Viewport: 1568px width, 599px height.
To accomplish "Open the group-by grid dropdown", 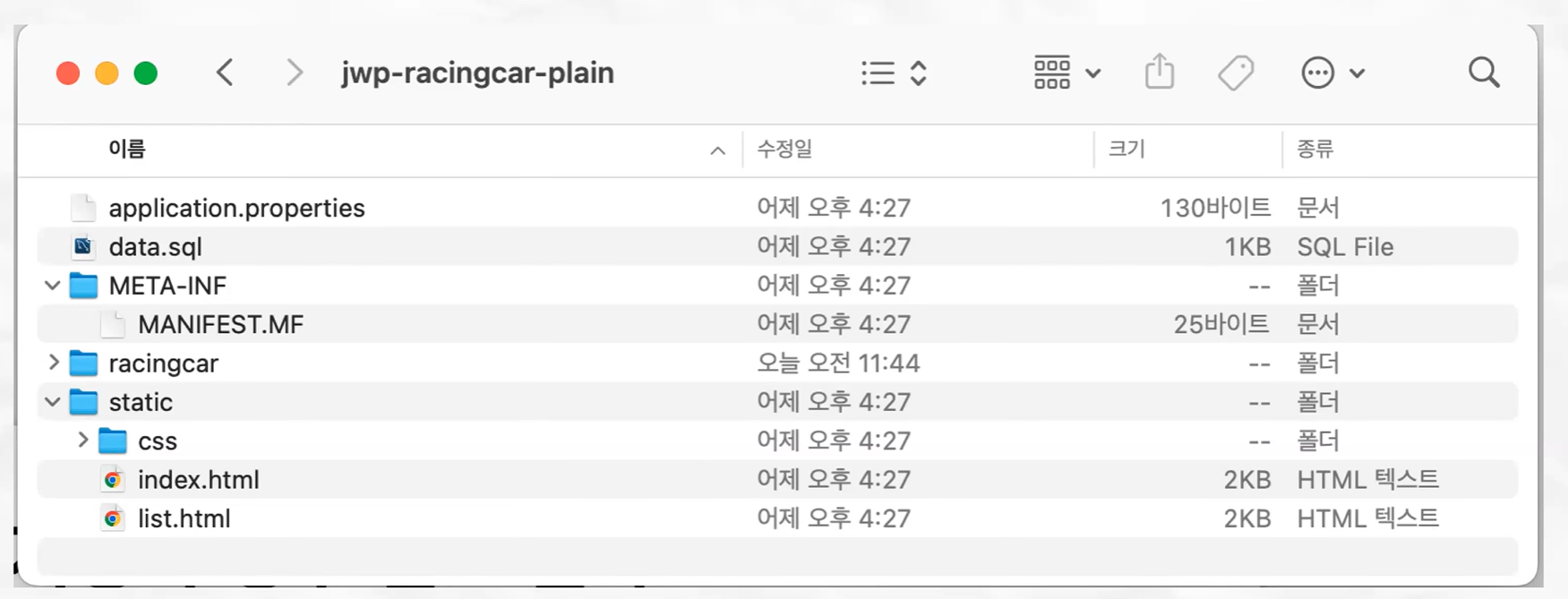I will [1067, 73].
